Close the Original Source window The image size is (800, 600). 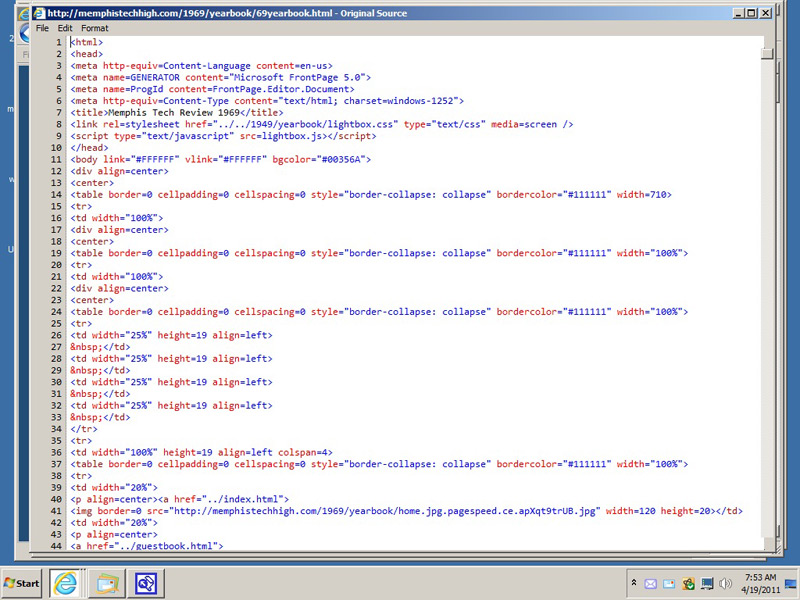(x=765, y=13)
